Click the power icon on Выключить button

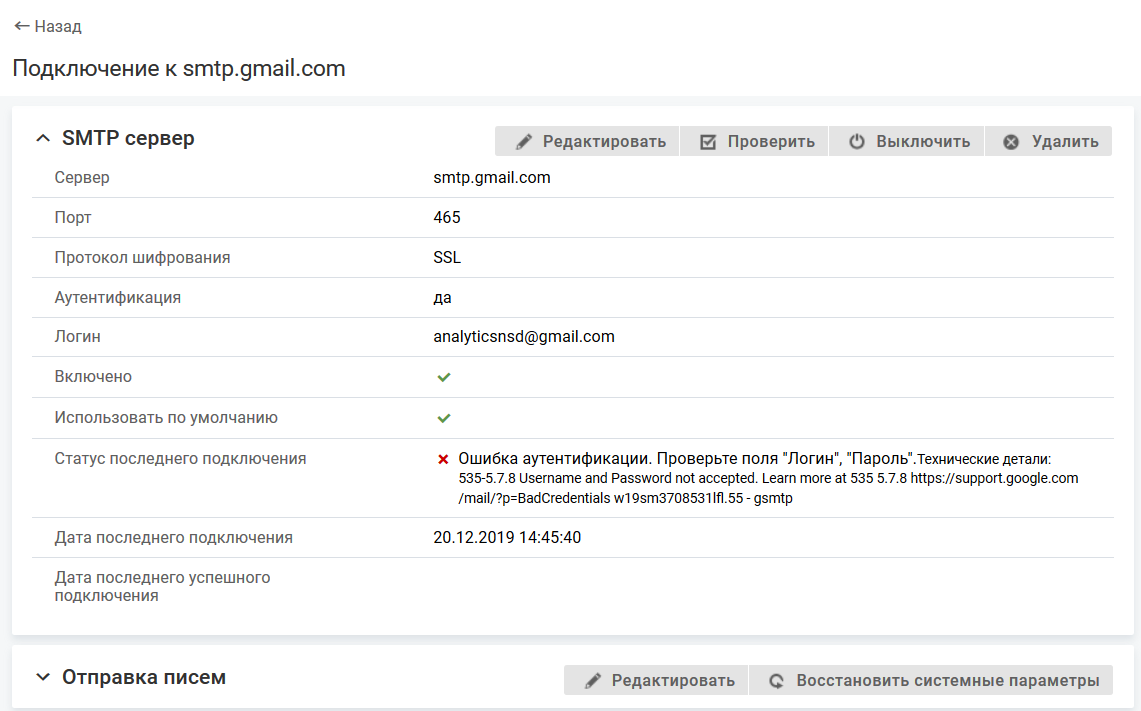pos(857,142)
